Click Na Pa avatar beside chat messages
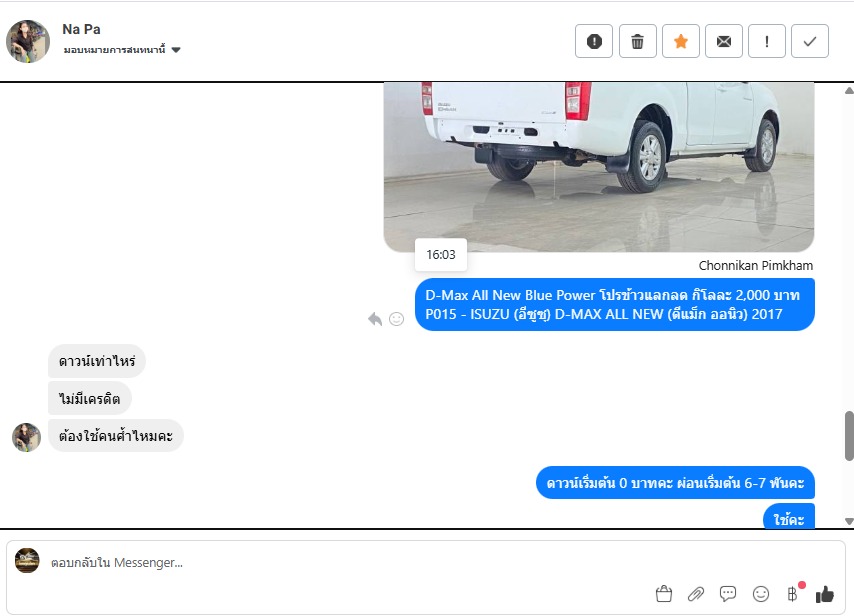The width and height of the screenshot is (854, 616). 26,437
